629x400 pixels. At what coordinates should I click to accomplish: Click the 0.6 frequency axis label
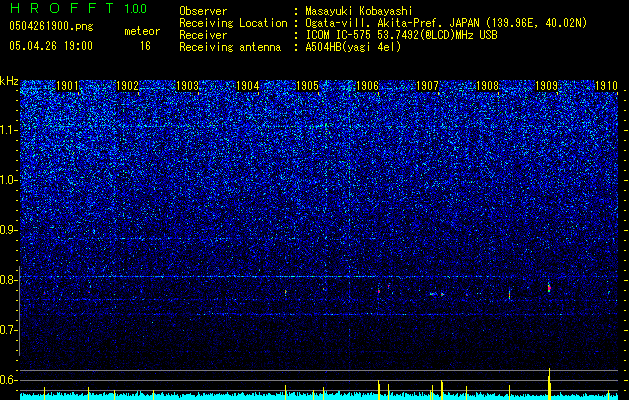(9, 380)
